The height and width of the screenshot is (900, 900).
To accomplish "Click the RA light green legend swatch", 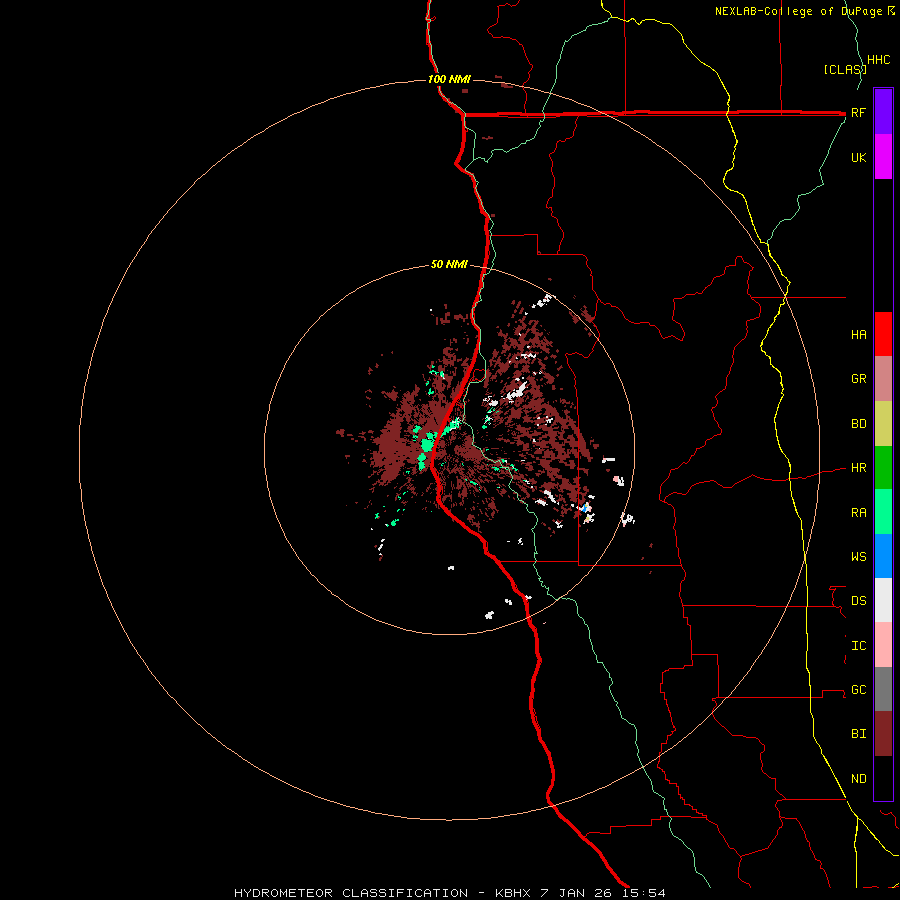I will point(883,512).
